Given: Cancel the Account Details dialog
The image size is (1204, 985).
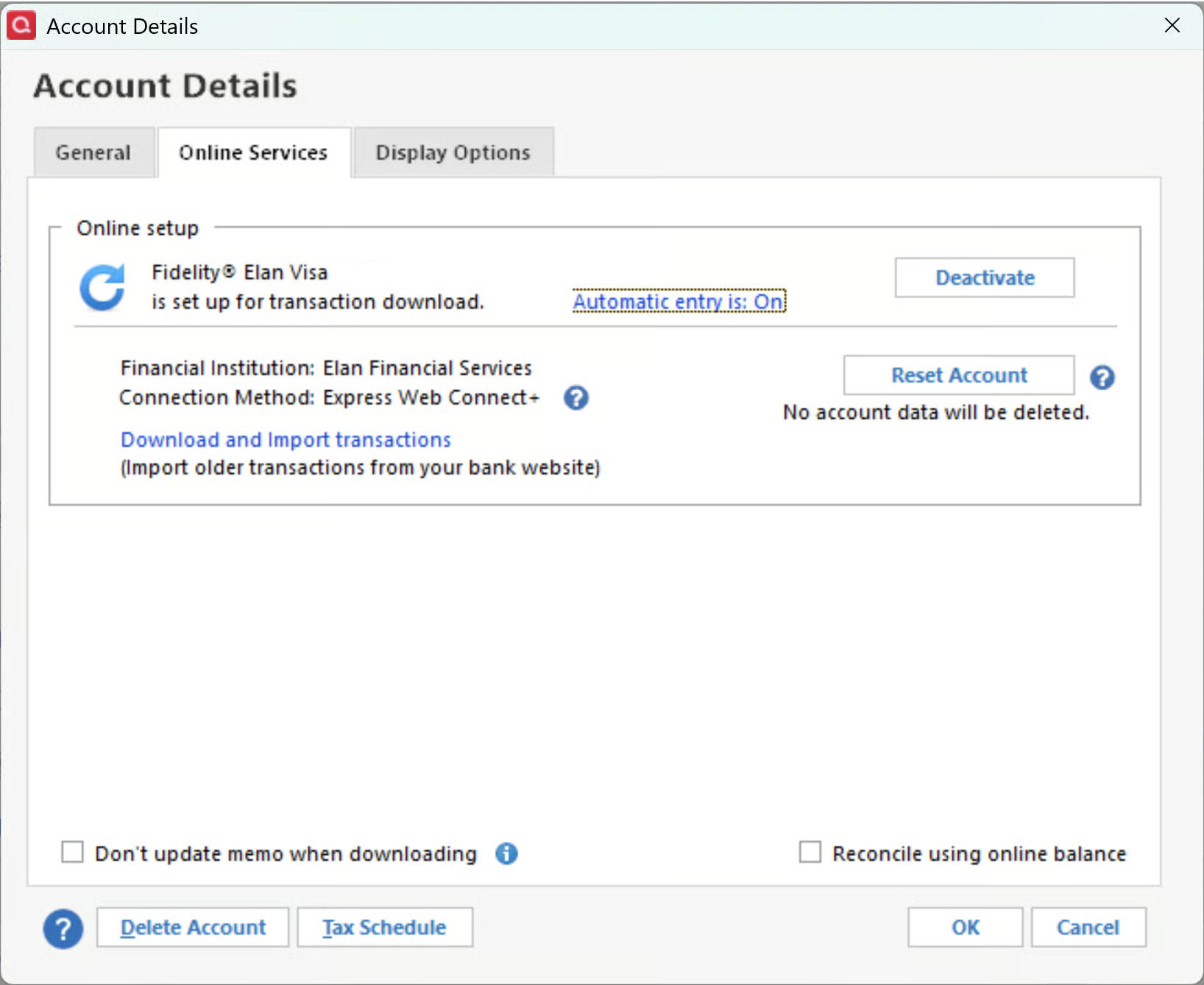Looking at the screenshot, I should 1088,928.
